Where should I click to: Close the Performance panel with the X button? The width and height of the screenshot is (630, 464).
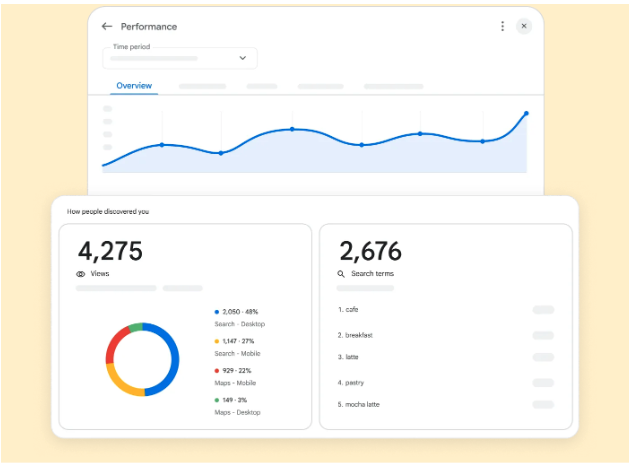click(x=524, y=26)
